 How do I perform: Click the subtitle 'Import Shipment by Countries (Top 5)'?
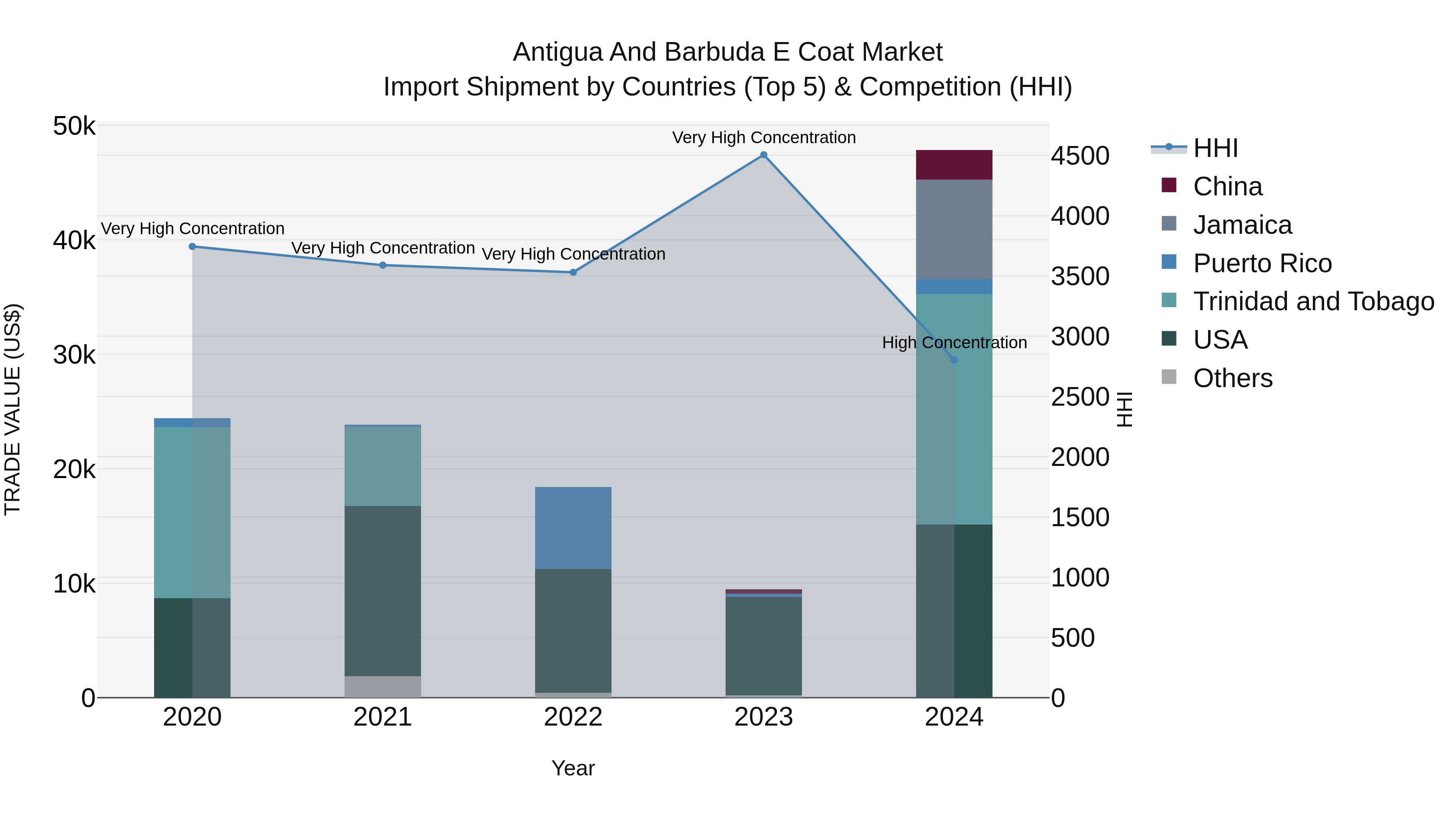click(x=605, y=87)
